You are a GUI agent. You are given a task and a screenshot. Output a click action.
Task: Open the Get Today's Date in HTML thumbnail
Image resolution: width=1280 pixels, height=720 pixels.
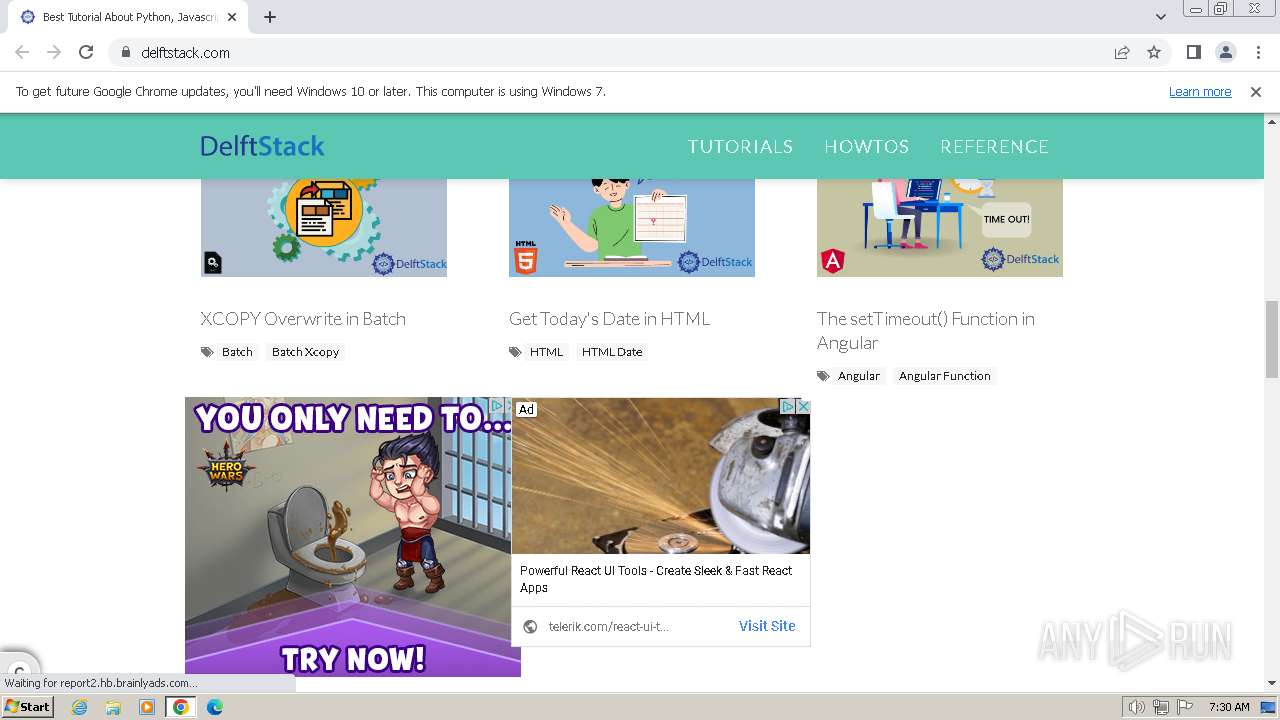pyautogui.click(x=632, y=228)
